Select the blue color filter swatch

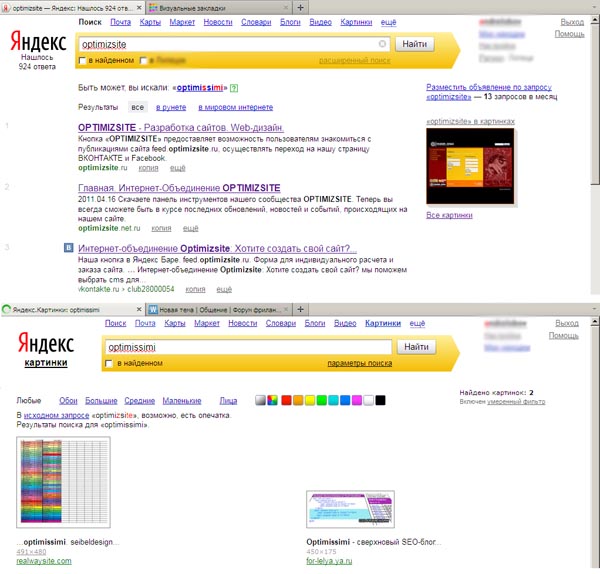coord(345,400)
